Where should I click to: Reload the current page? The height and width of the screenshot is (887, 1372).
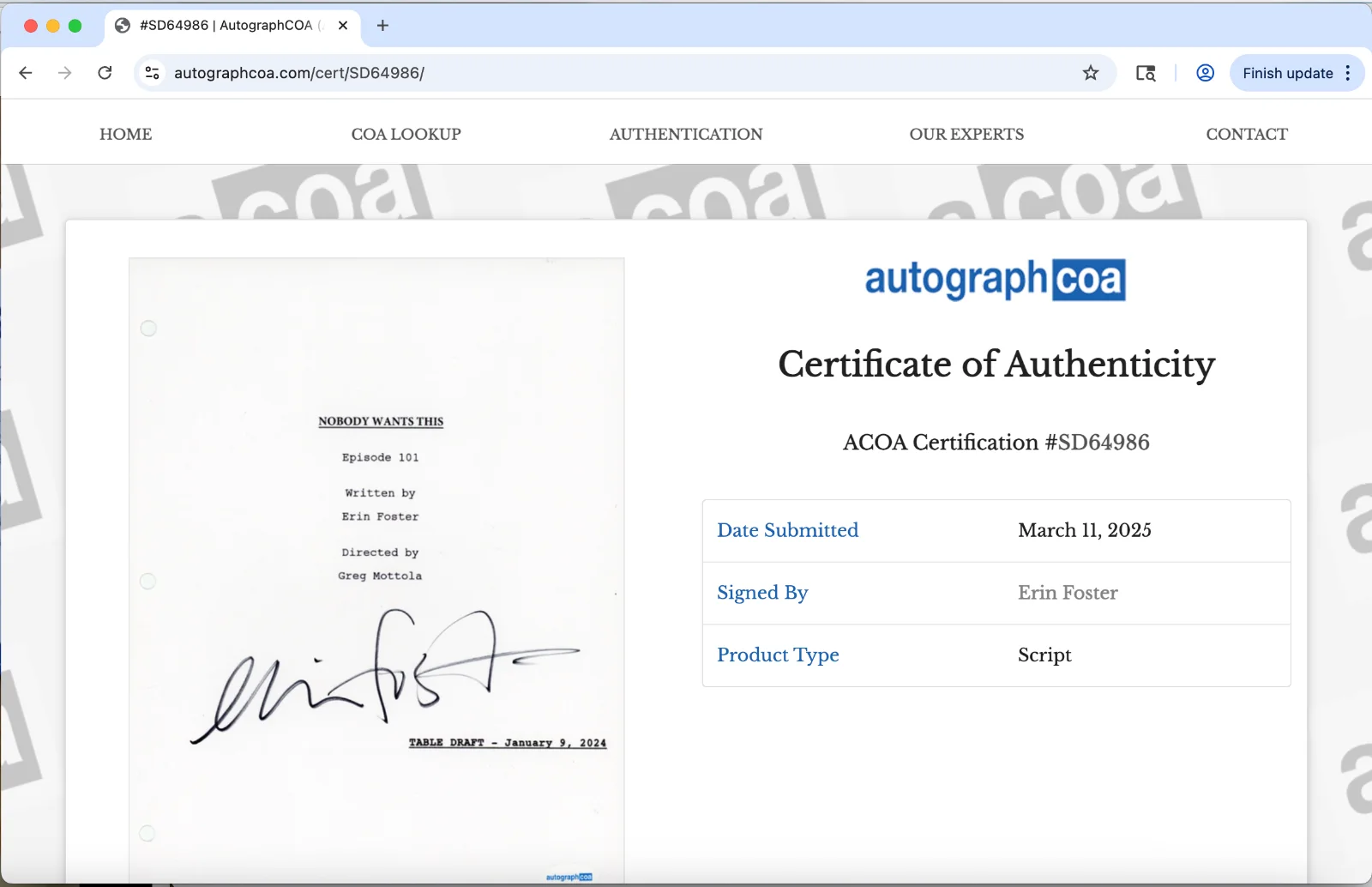click(x=105, y=73)
